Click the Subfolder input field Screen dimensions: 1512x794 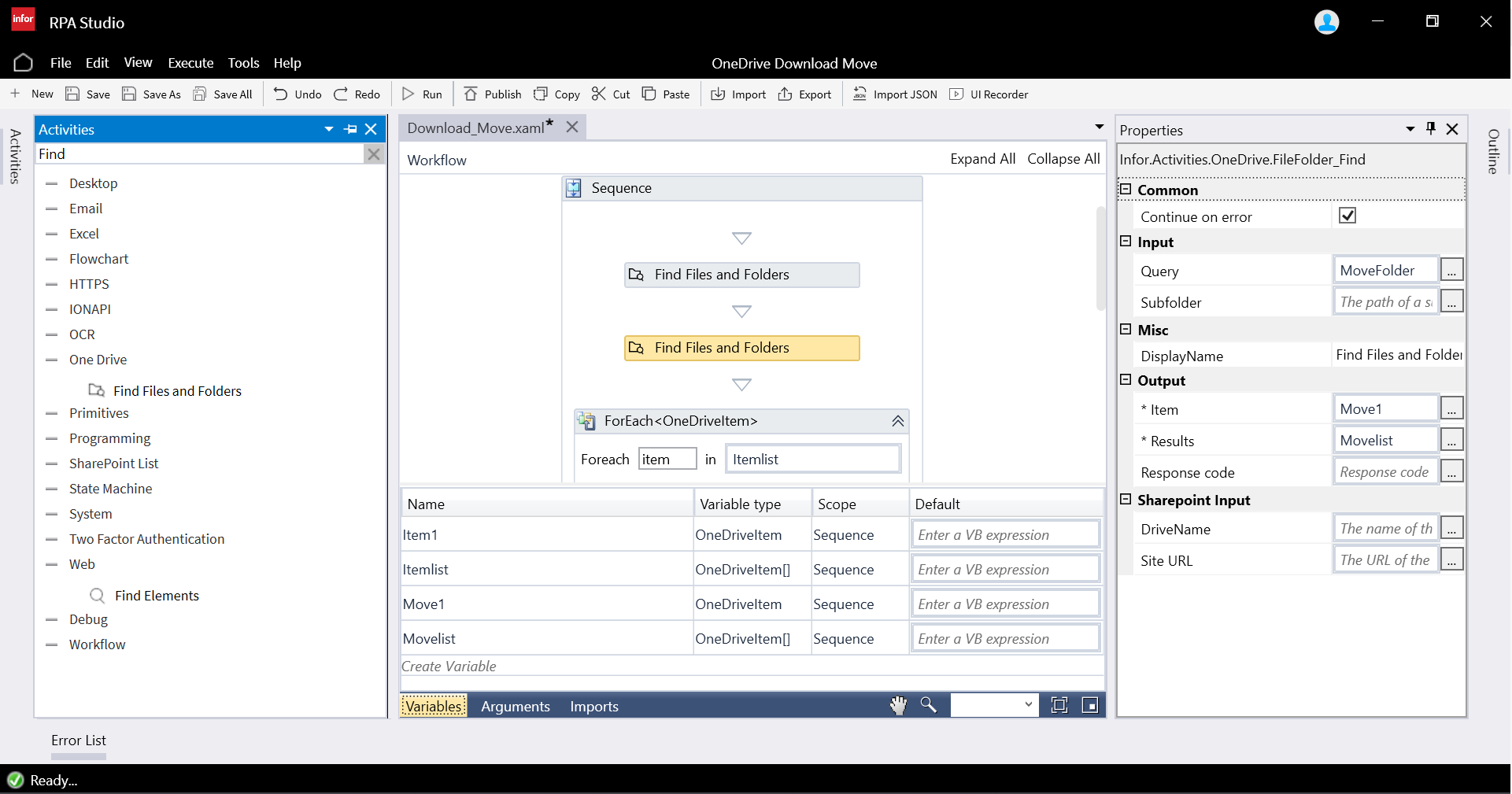[1385, 302]
